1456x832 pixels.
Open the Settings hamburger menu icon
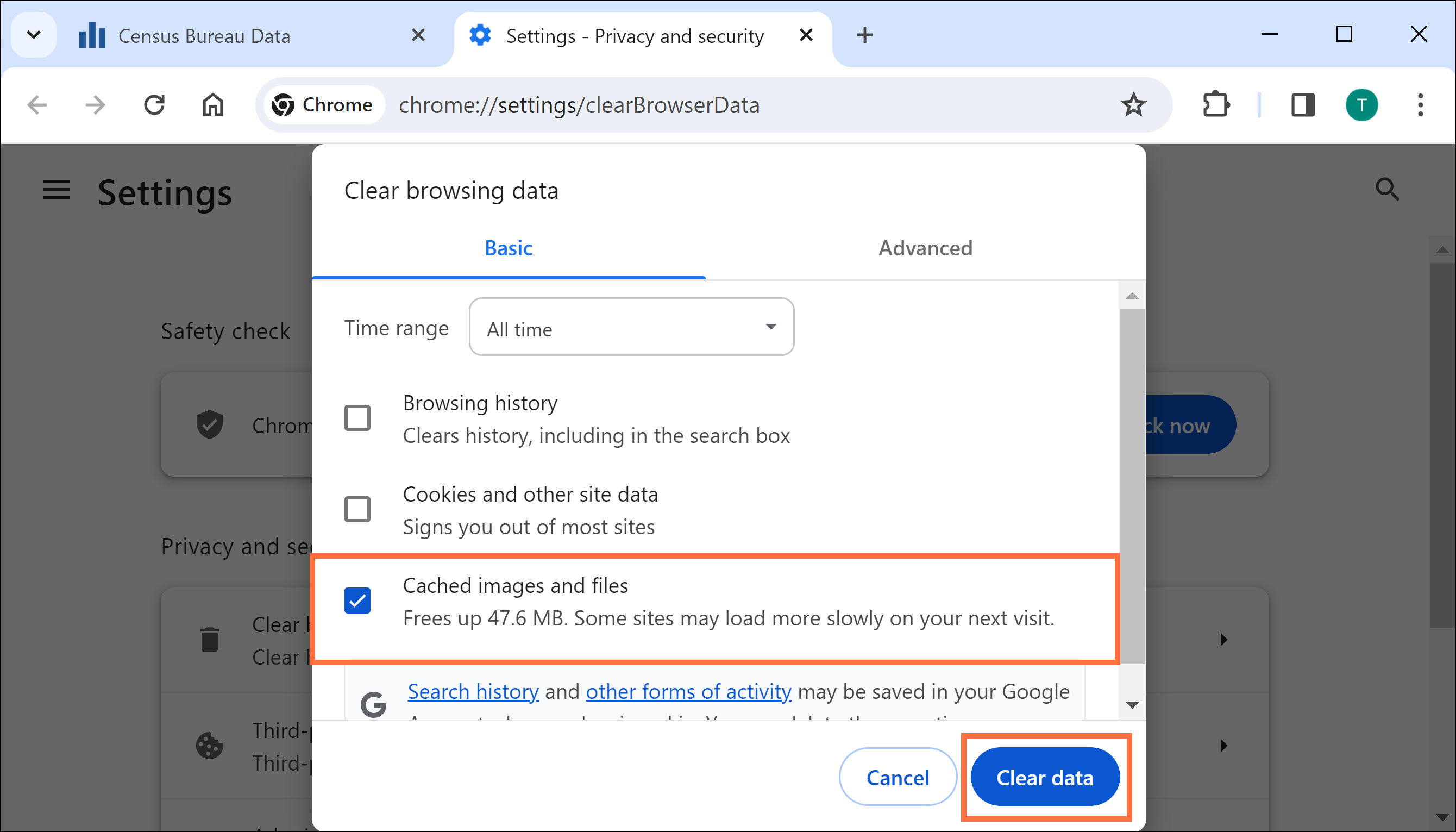[x=55, y=191]
